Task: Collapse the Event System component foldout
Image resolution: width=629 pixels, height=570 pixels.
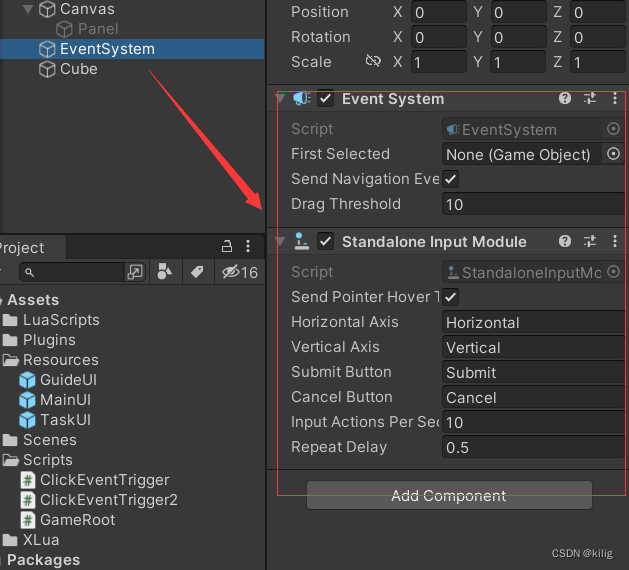Action: [281, 99]
